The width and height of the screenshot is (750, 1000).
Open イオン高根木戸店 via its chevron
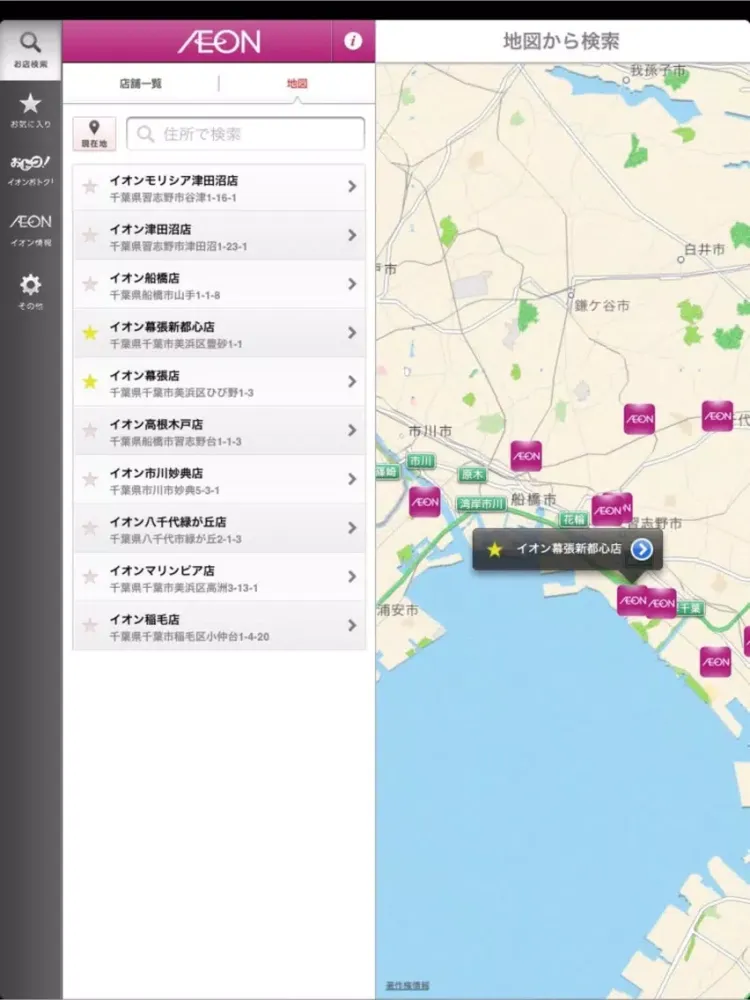pos(352,430)
